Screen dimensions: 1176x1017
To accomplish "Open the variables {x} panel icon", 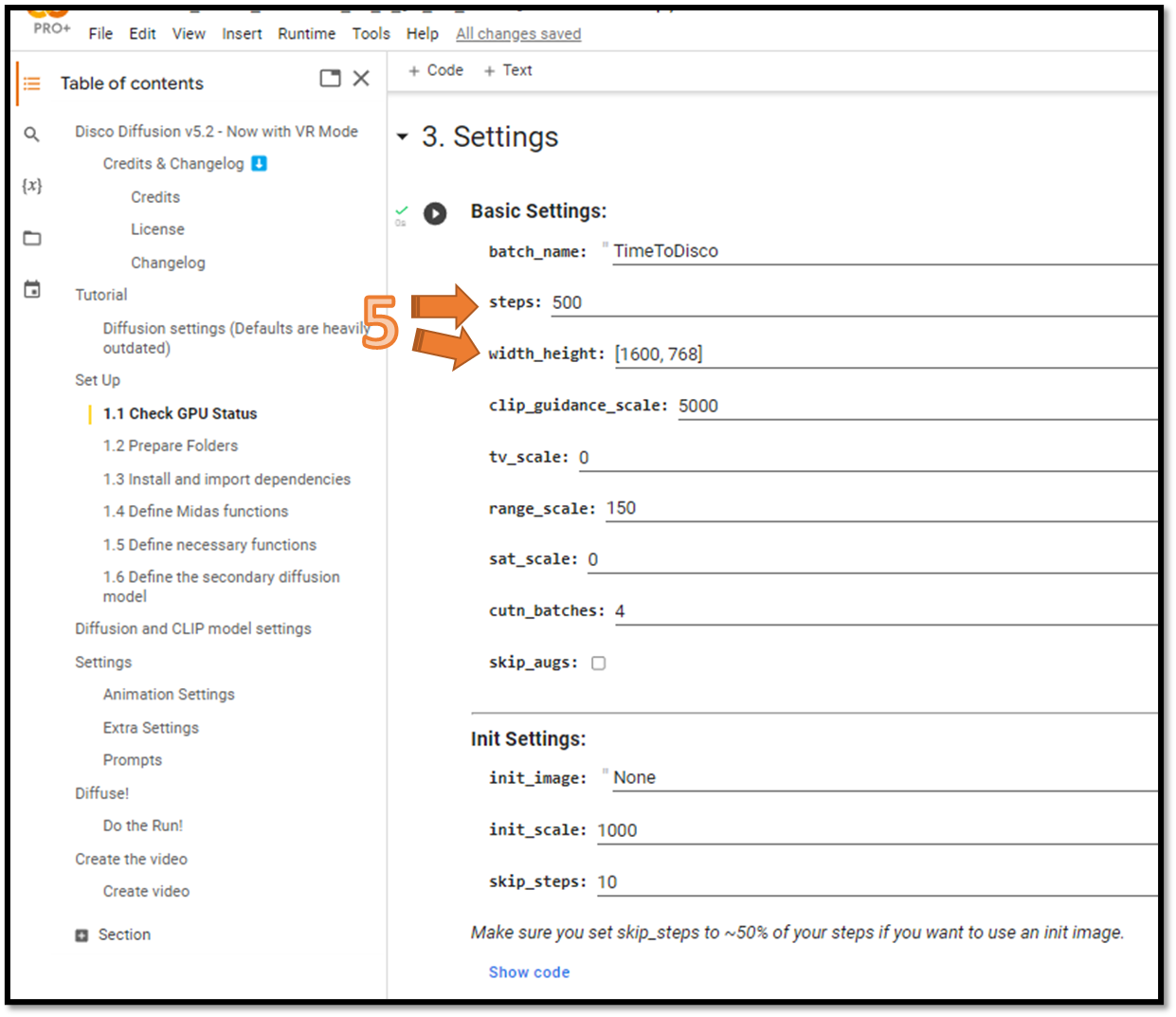I will click(32, 186).
